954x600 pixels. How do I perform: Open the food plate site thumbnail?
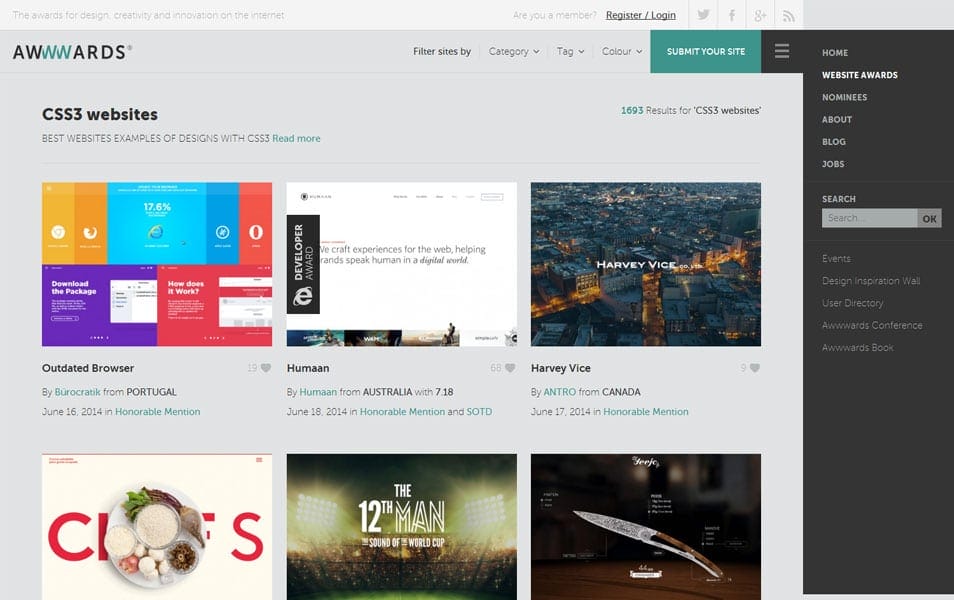[157, 527]
